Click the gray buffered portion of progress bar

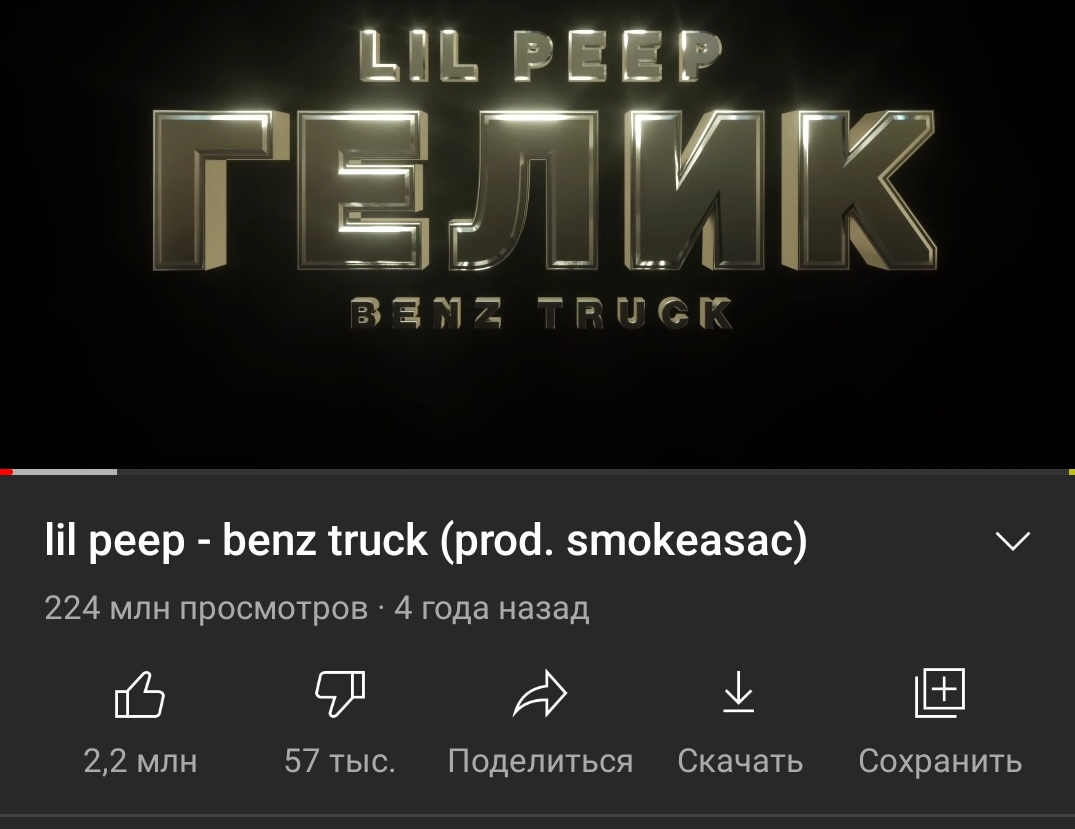point(65,472)
